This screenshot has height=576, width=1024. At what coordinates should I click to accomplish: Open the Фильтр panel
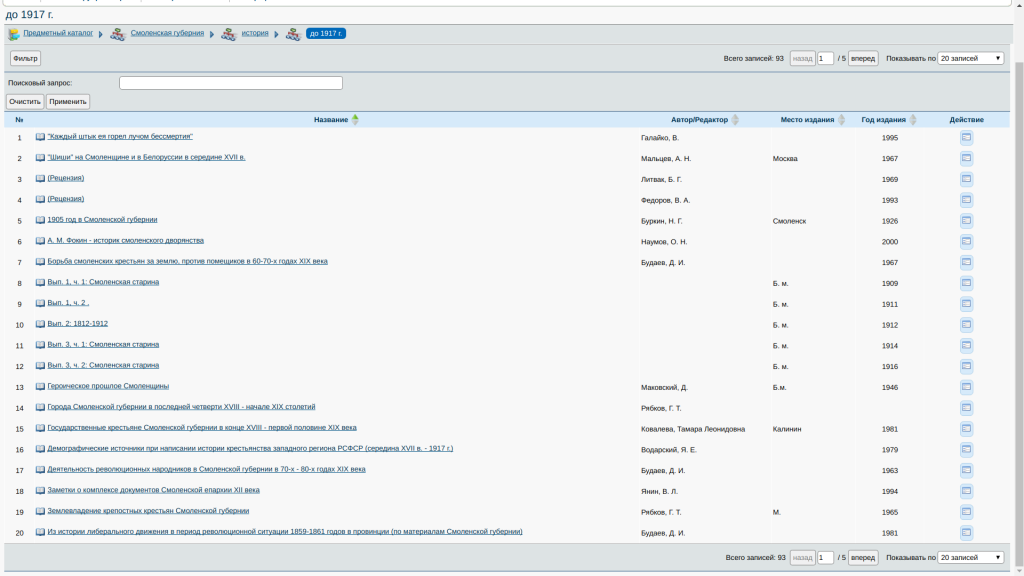pyautogui.click(x=25, y=58)
